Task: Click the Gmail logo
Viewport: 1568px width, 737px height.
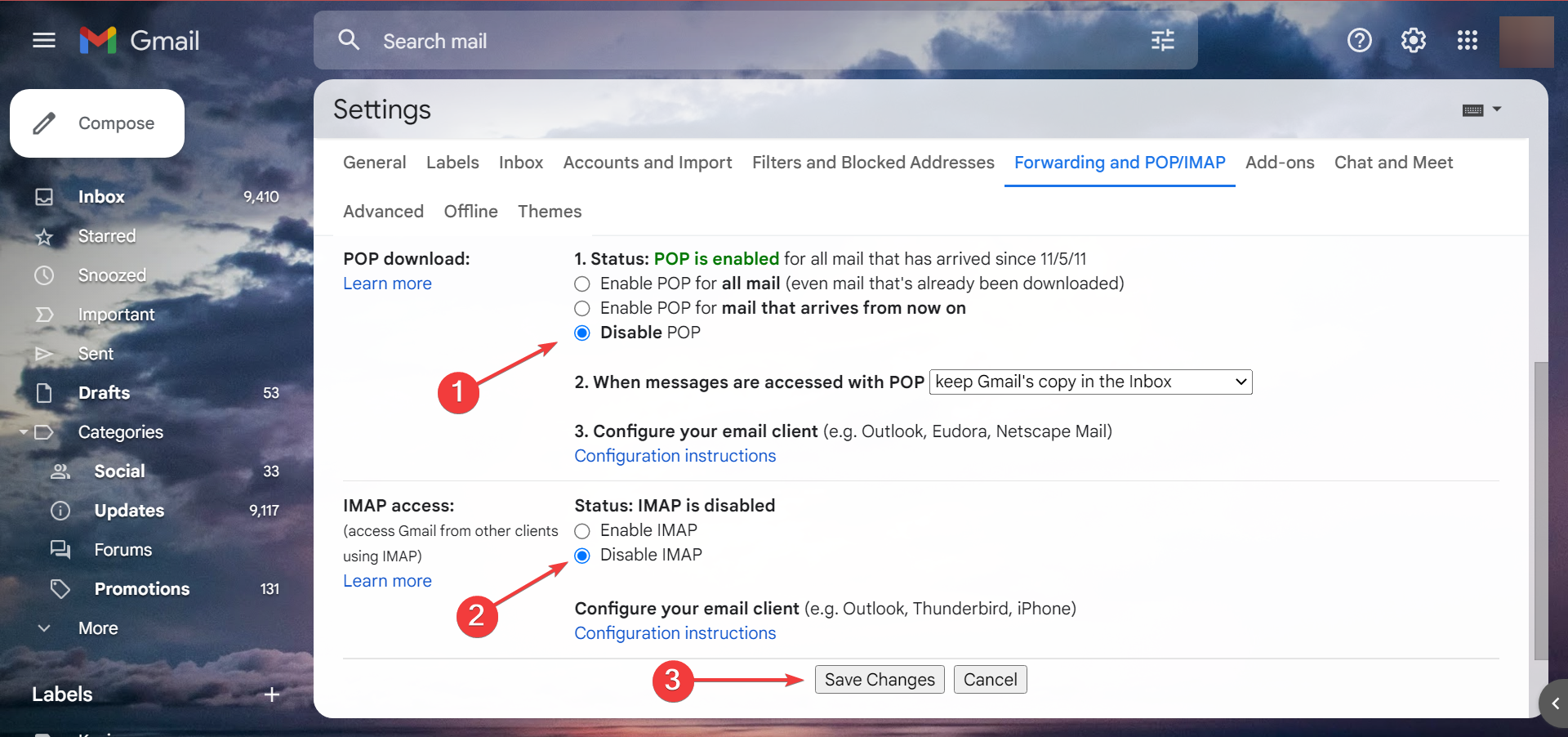Action: point(139,40)
